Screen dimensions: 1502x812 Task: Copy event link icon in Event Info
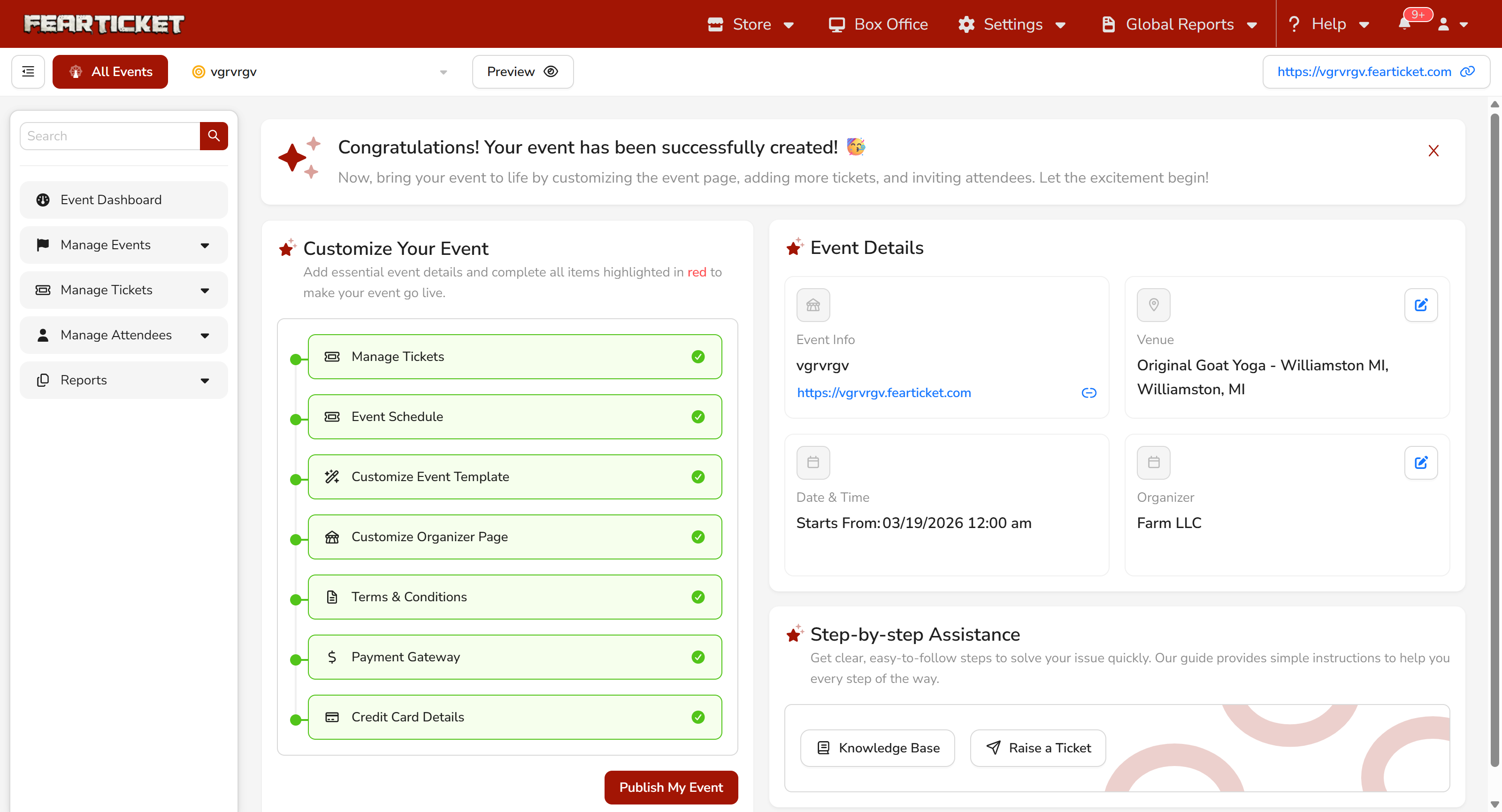[1088, 393]
